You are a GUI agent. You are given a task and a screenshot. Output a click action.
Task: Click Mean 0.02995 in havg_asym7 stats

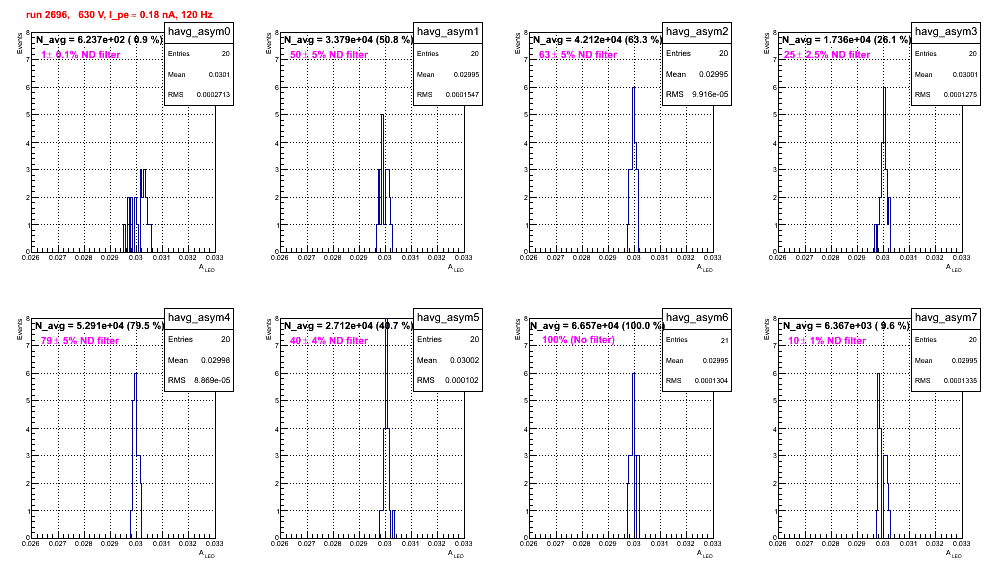click(x=946, y=360)
